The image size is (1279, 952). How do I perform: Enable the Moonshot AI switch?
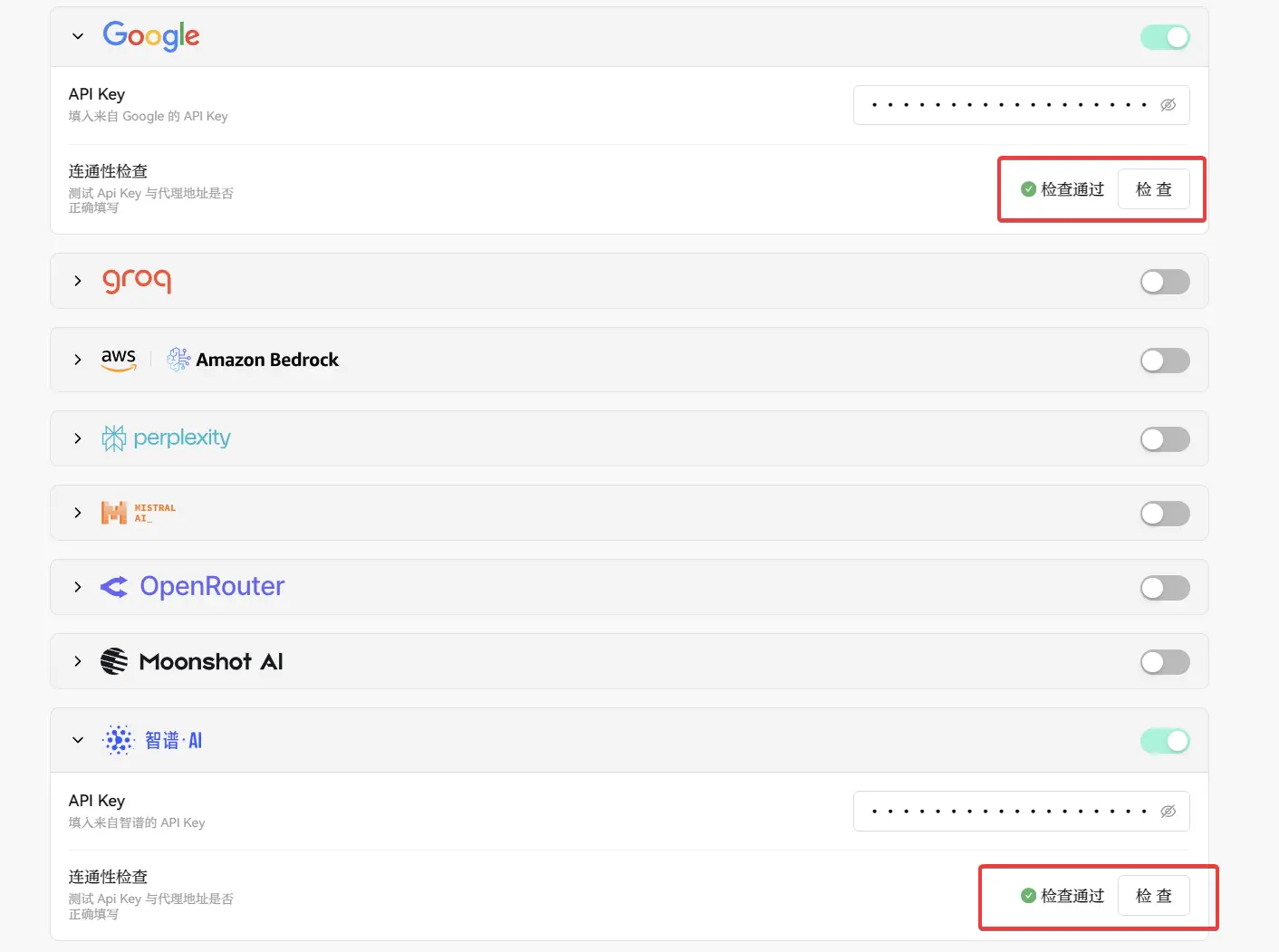point(1164,662)
